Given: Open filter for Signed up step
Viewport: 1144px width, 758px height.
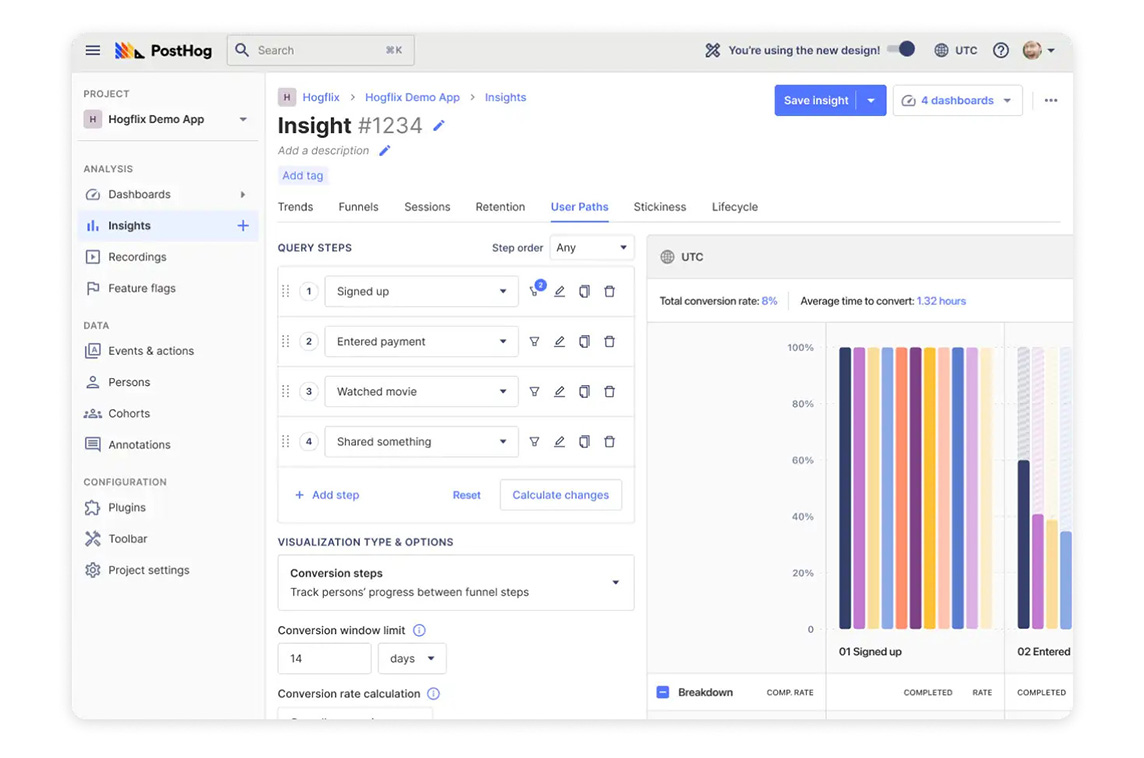Looking at the screenshot, I should click(536, 290).
